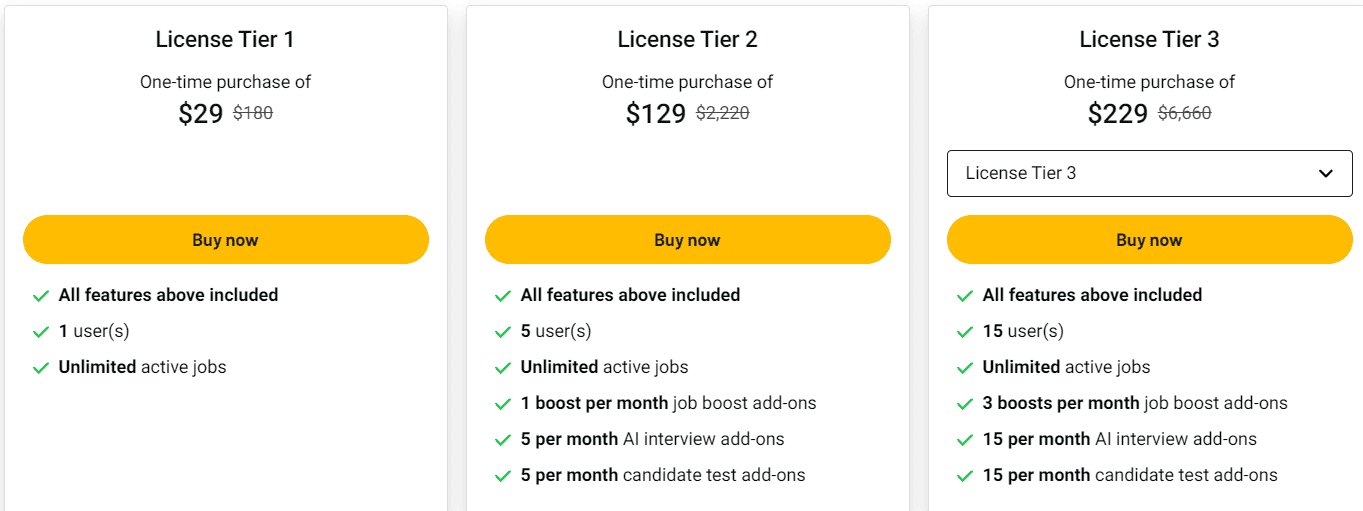Viewport: 1363px width, 511px height.
Task: Click the checkmark beside '5 per month AI interview'
Action: coord(503,440)
